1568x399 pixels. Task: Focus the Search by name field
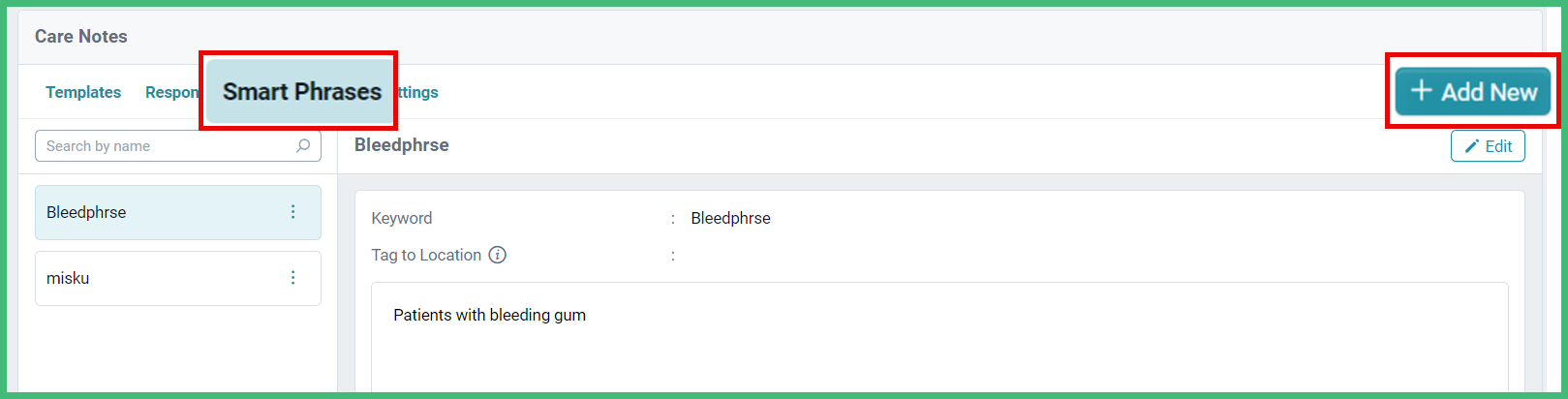pos(178,146)
